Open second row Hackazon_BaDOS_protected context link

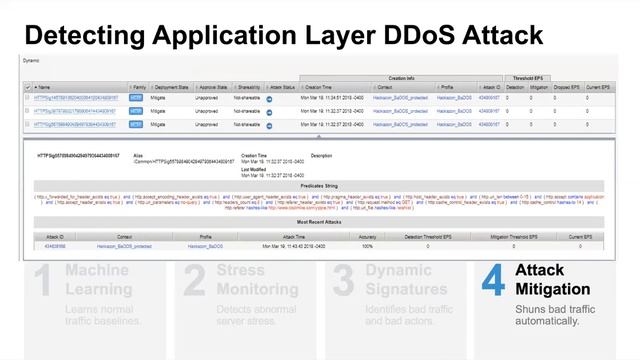(400, 111)
